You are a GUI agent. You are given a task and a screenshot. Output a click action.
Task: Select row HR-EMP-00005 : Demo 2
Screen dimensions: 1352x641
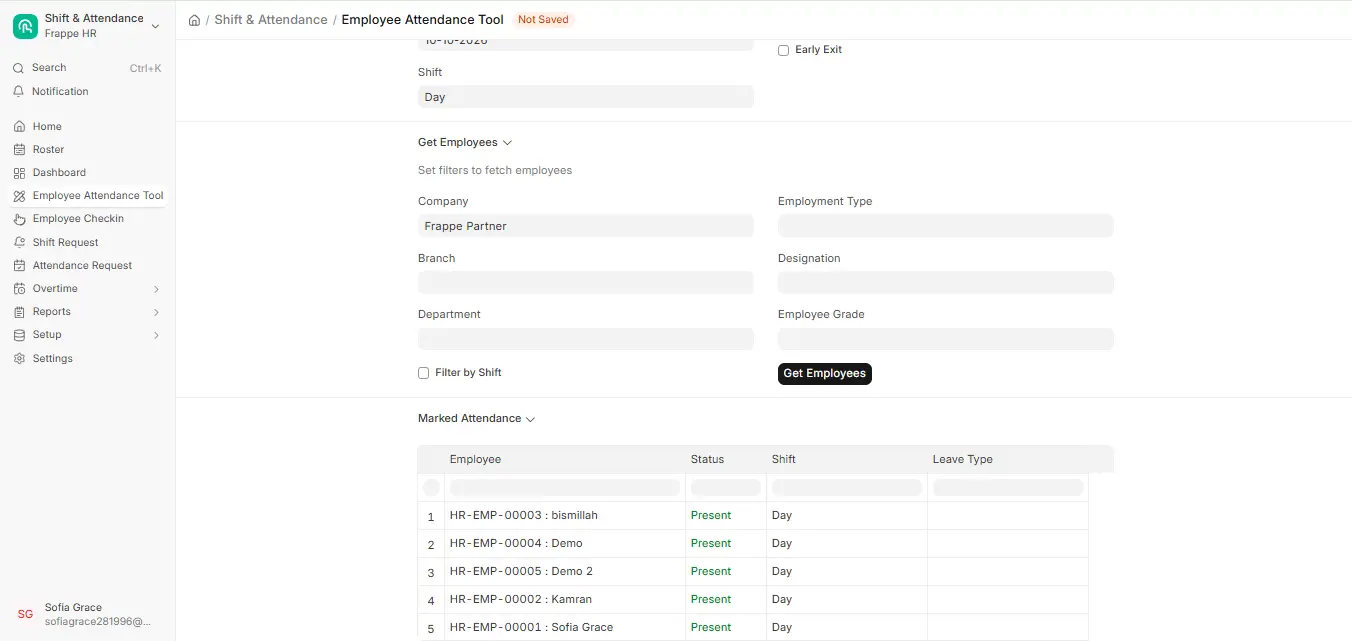(753, 572)
